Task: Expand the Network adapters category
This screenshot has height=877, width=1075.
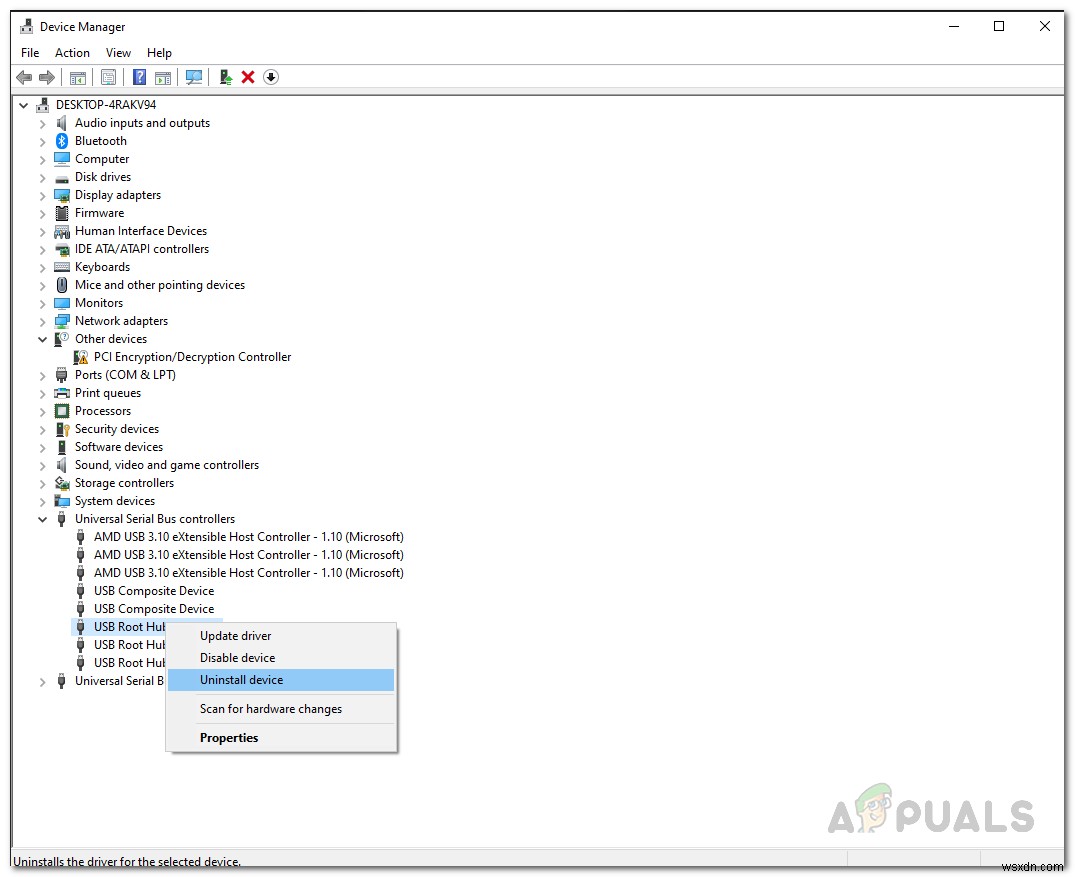Action: coord(41,321)
